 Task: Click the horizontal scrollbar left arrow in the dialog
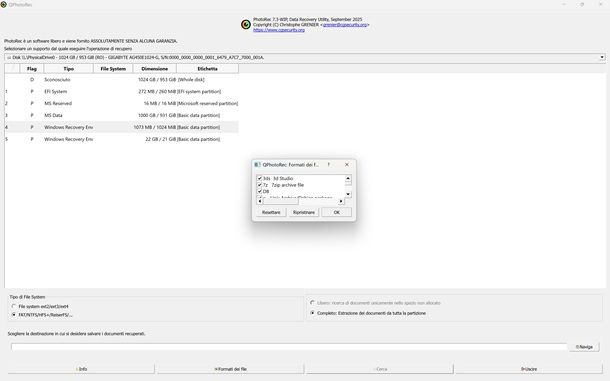pyautogui.click(x=260, y=201)
